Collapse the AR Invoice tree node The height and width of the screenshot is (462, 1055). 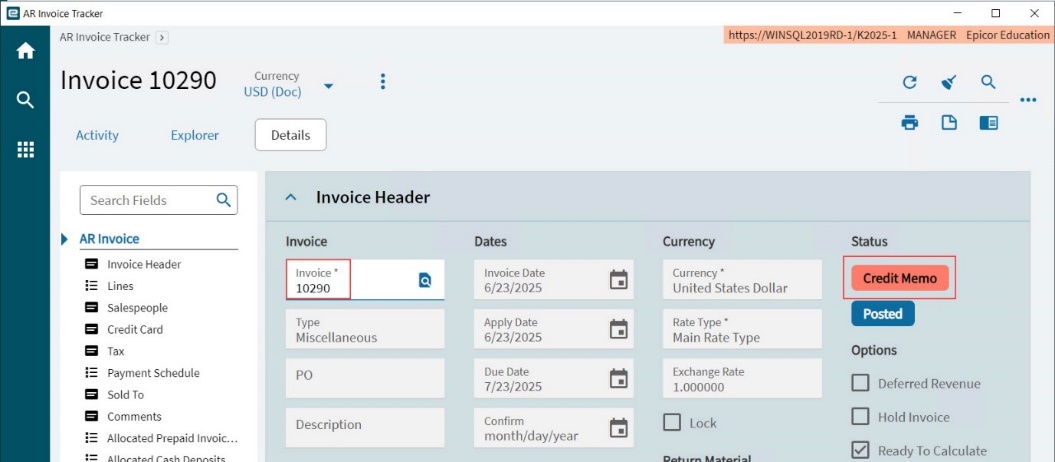65,239
